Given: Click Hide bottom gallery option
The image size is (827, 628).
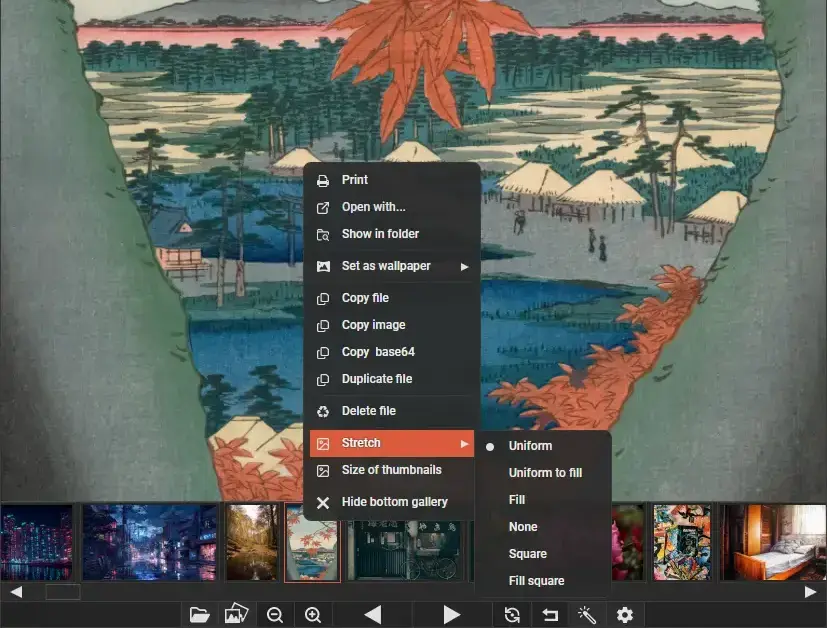Looking at the screenshot, I should click(394, 502).
